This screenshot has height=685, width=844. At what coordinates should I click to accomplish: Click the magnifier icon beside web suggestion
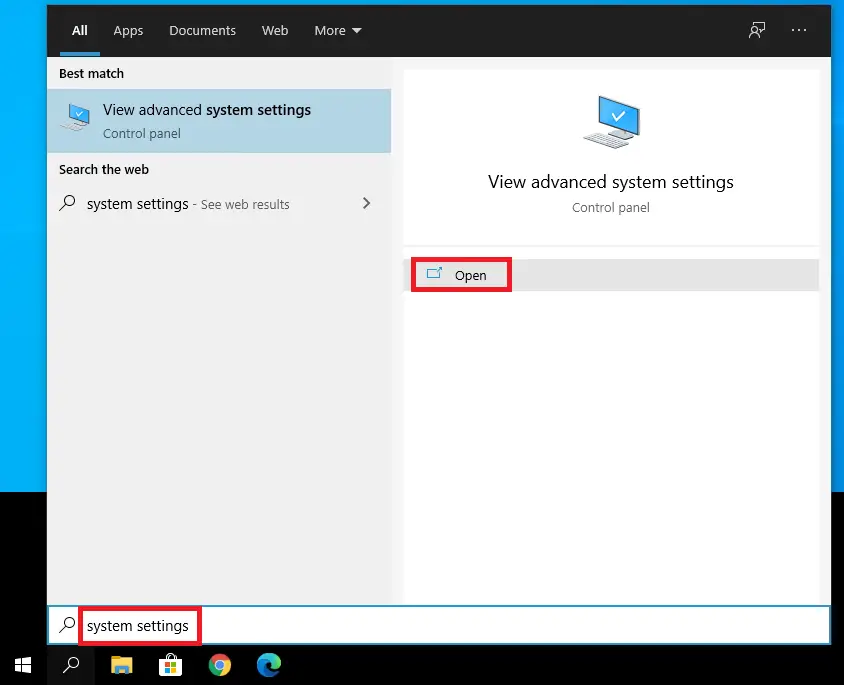pyautogui.click(x=67, y=203)
